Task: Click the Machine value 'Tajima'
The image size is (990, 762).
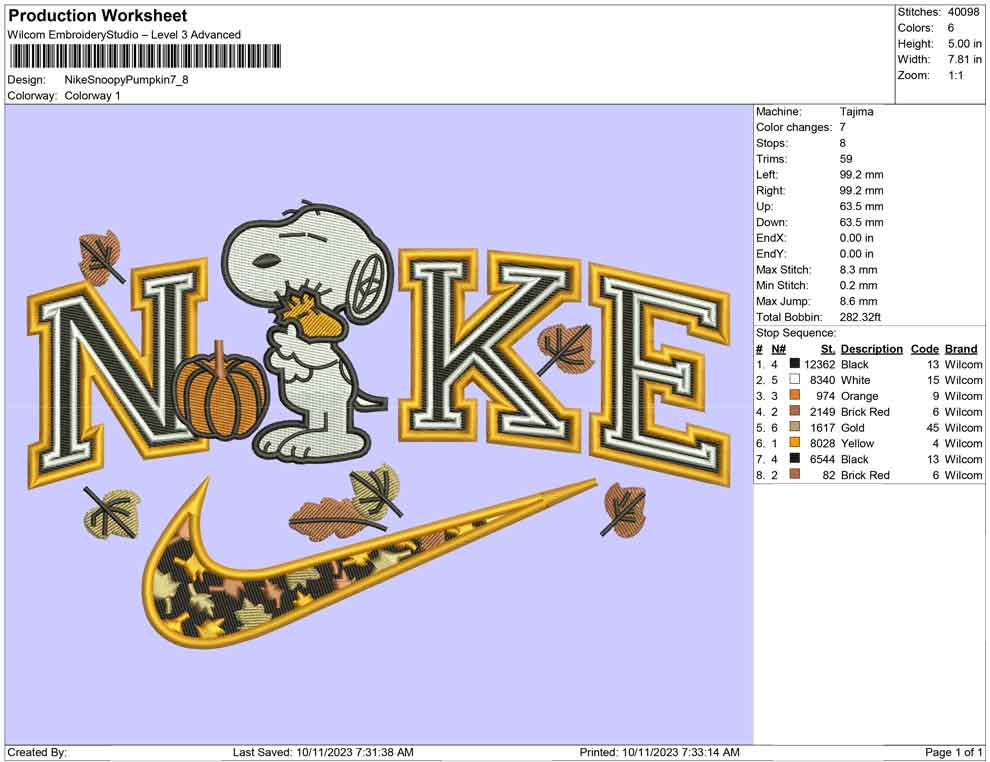Action: (857, 112)
